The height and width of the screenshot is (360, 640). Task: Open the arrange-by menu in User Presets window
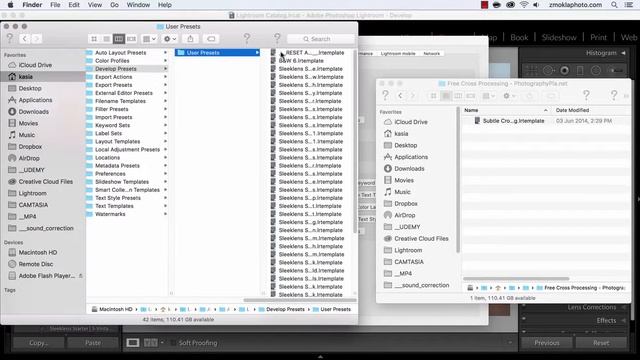click(x=149, y=39)
